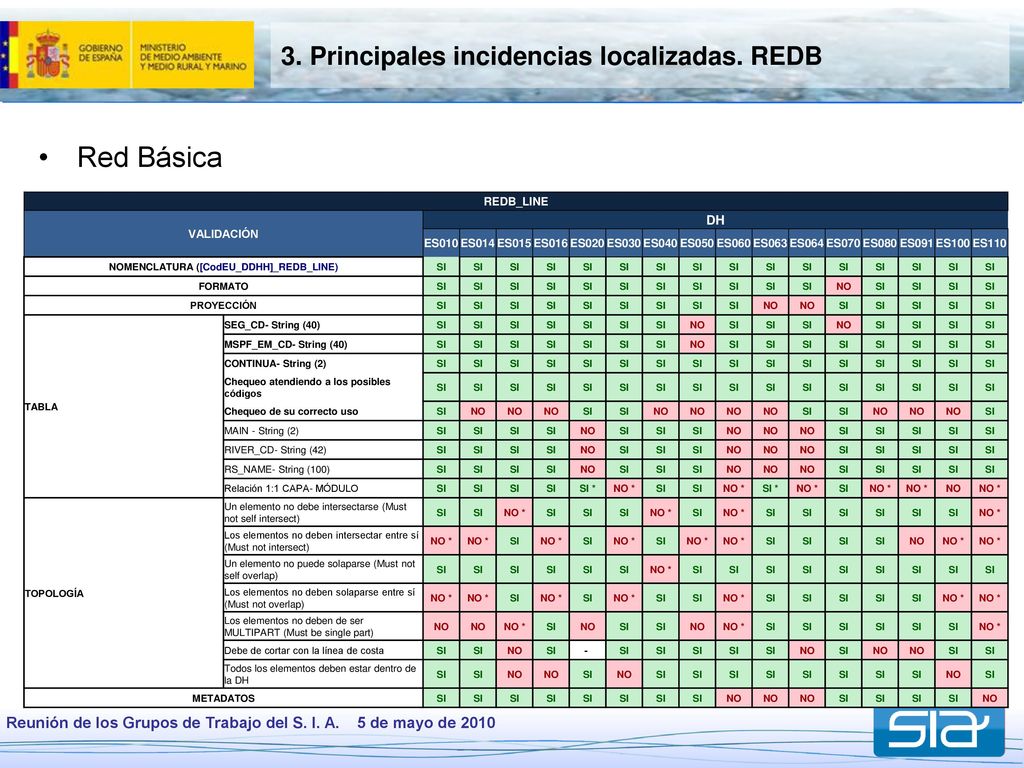Click the NO cell in MSPF_EM_CD row under ES050
1024x768 pixels.
[x=697, y=344]
